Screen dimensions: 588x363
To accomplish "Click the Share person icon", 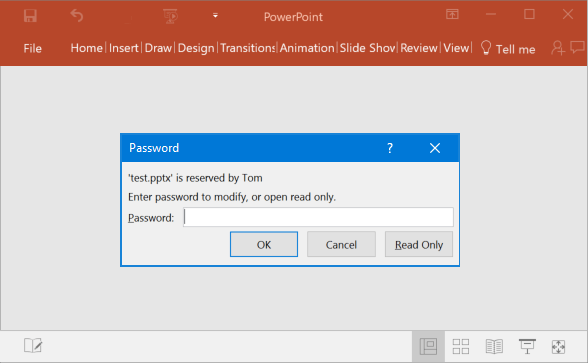I will pos(558,48).
